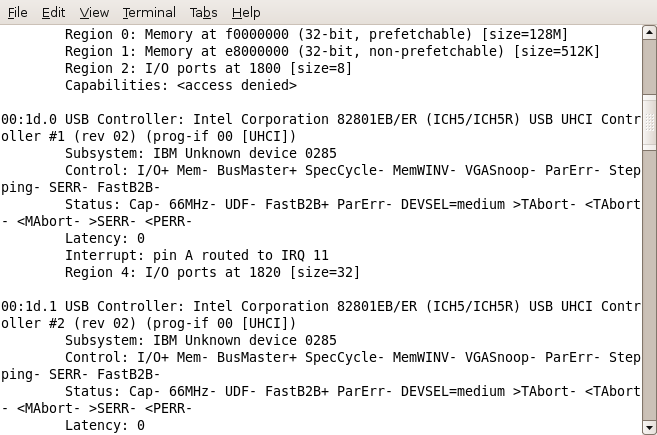Click 'Interrupt: pin A routed to IRQ 11'
657x435 pixels.
[x=197, y=255]
